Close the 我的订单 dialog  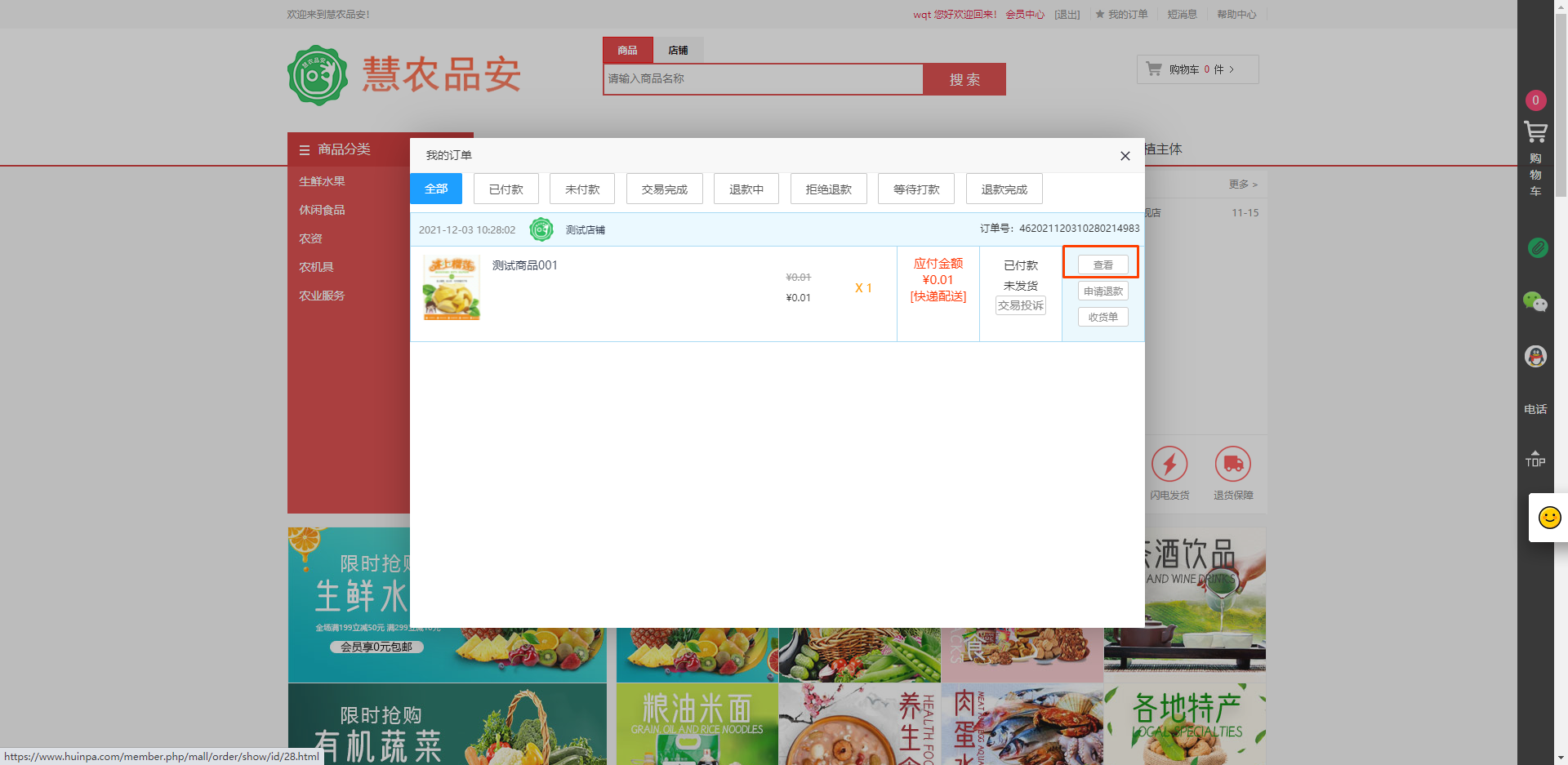1125,156
